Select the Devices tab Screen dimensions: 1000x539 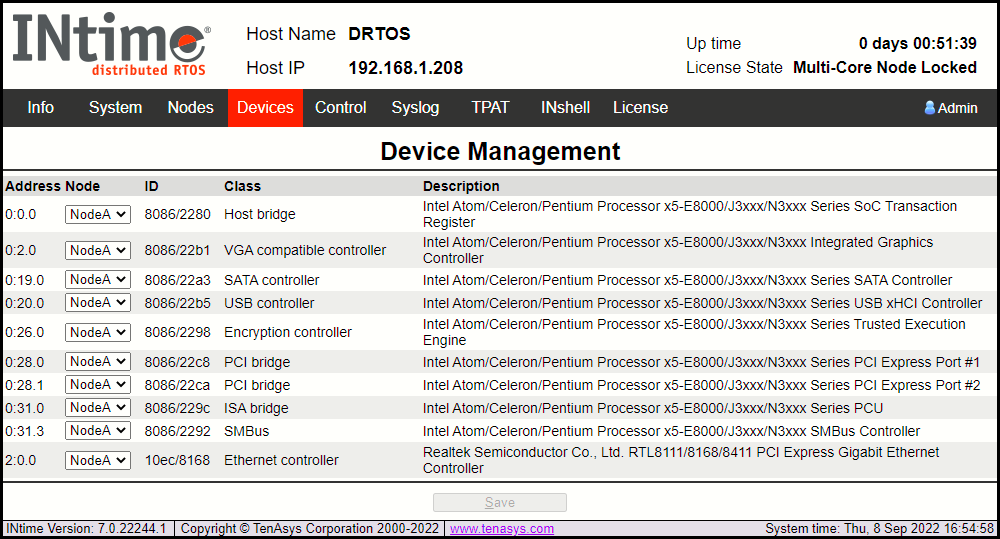click(x=265, y=108)
